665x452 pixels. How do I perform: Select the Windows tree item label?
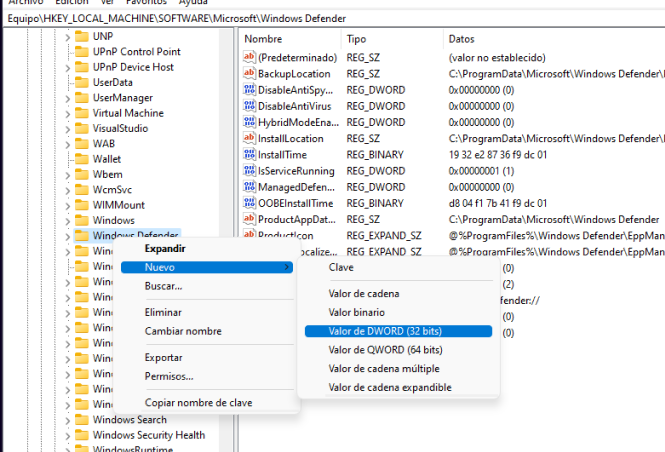(x=114, y=220)
